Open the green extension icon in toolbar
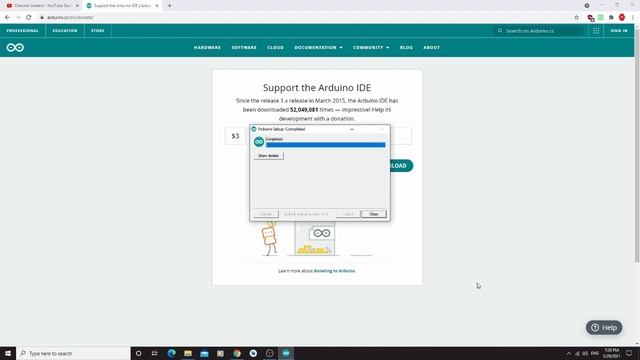The height and width of the screenshot is (360, 640). click(601, 17)
